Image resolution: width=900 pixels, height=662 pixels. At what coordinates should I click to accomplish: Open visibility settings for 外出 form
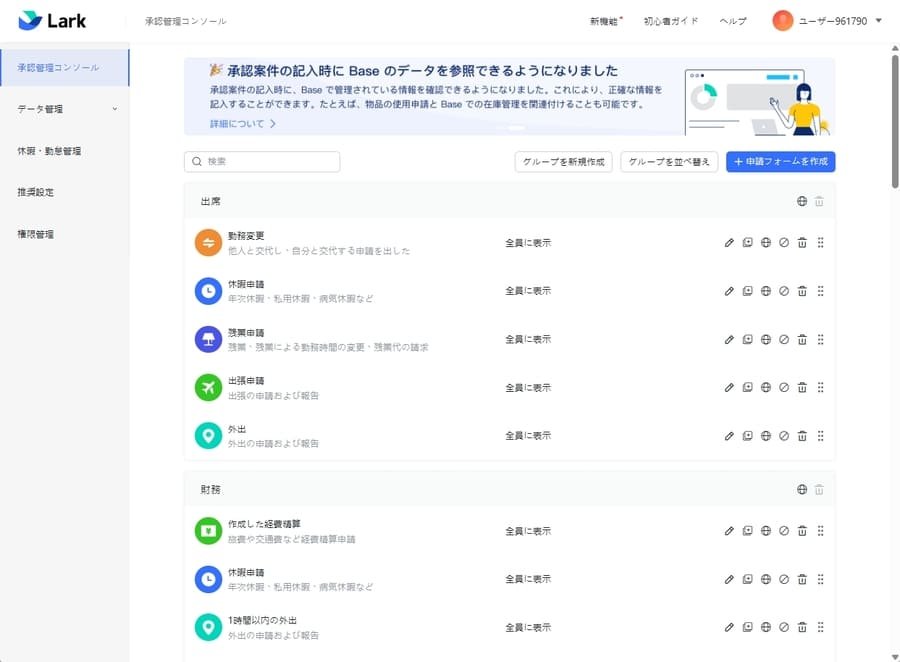[x=765, y=436]
